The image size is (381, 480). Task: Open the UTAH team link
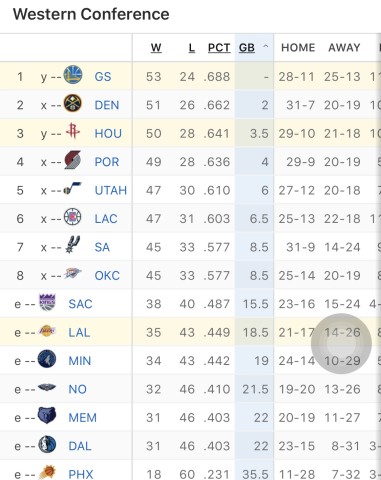click(x=111, y=190)
